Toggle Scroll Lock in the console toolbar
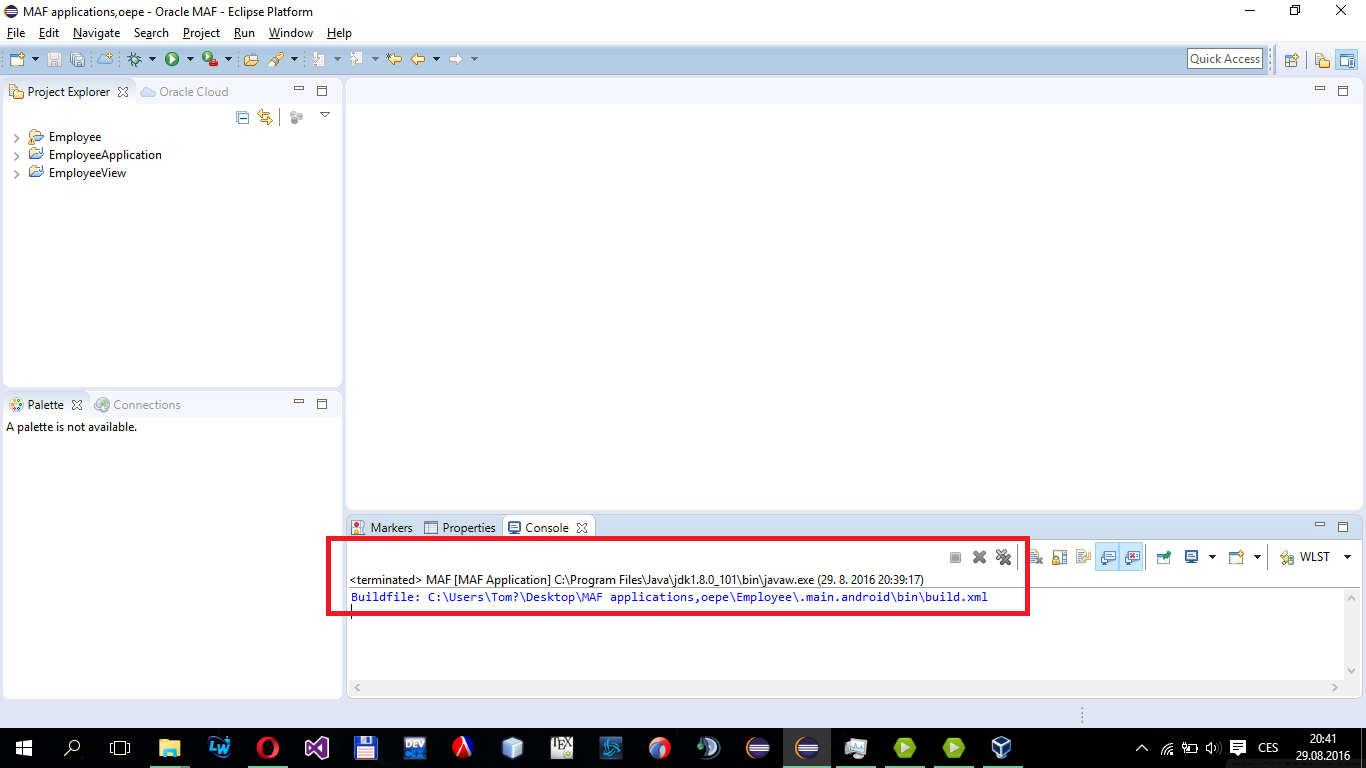1366x768 pixels. pyautogui.click(x=1059, y=557)
